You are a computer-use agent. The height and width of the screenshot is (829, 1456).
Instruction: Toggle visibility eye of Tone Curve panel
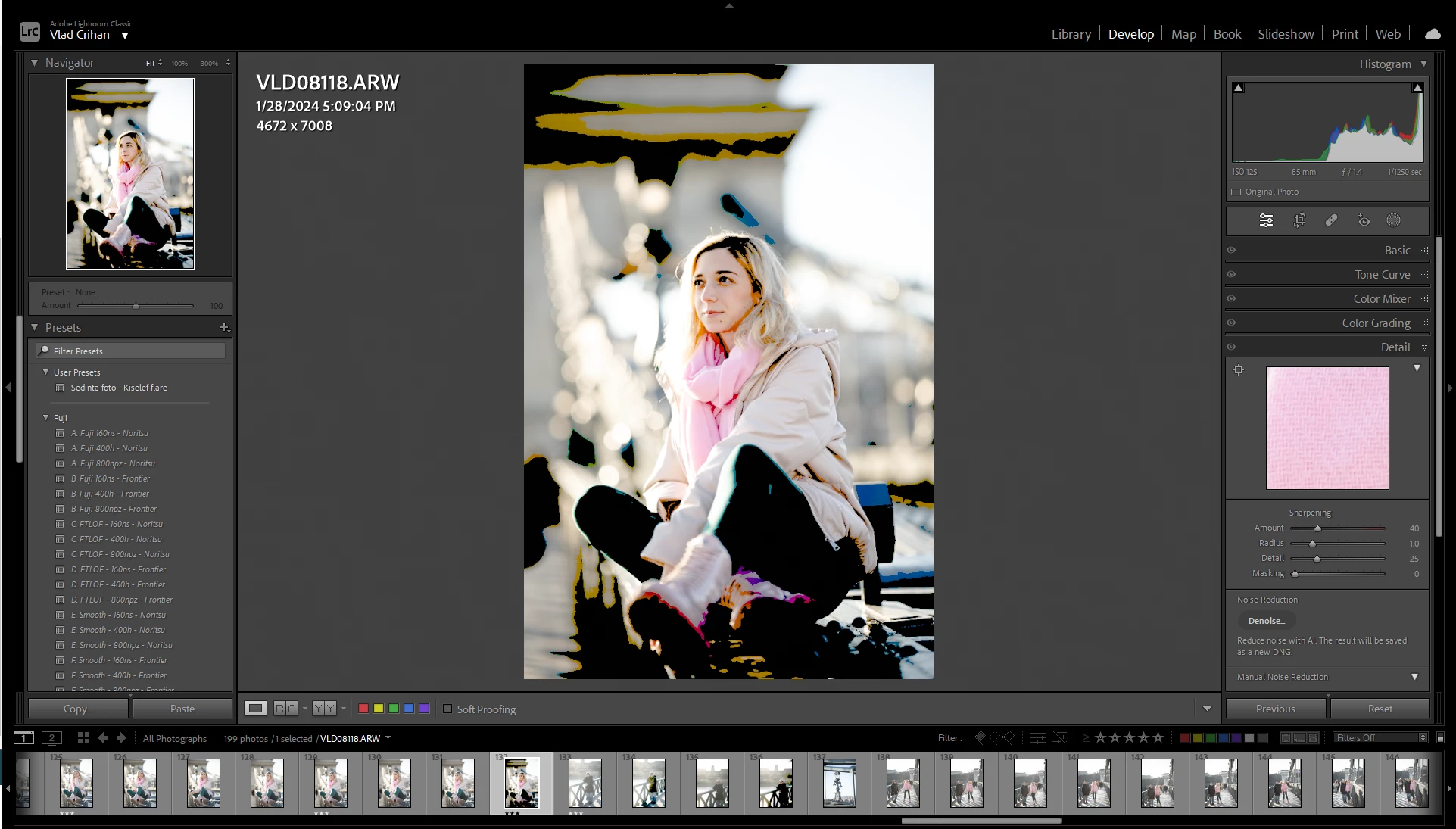1231,274
